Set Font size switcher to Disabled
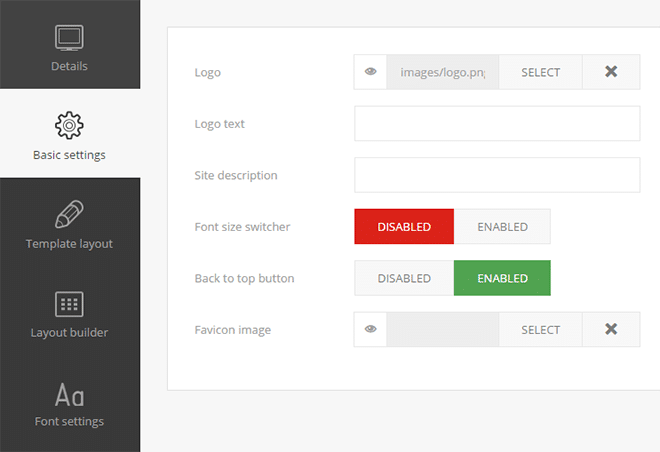Image resolution: width=660 pixels, height=452 pixels. pyautogui.click(x=404, y=227)
